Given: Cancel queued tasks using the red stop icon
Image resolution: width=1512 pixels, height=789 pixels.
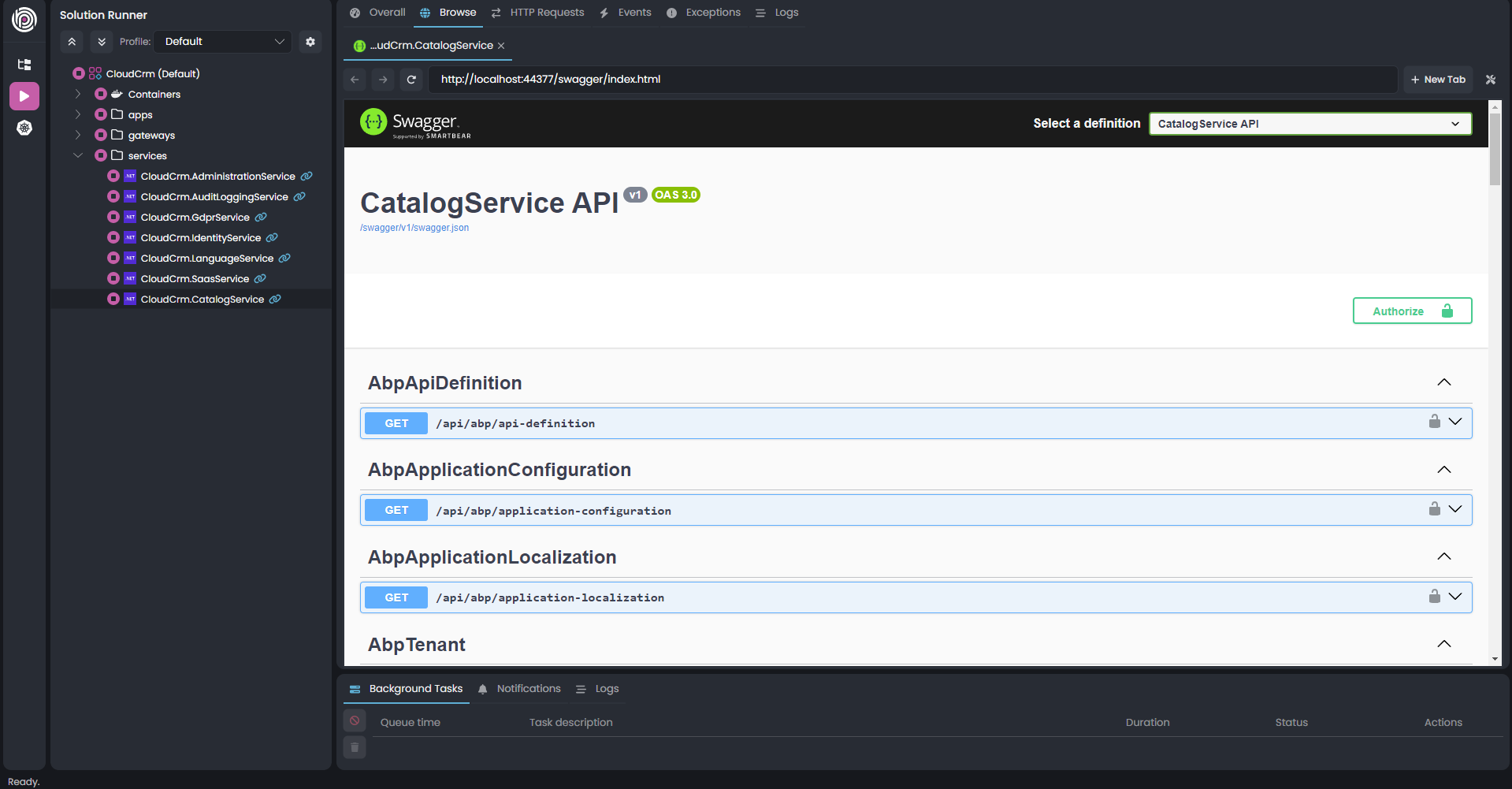Looking at the screenshot, I should (x=354, y=720).
